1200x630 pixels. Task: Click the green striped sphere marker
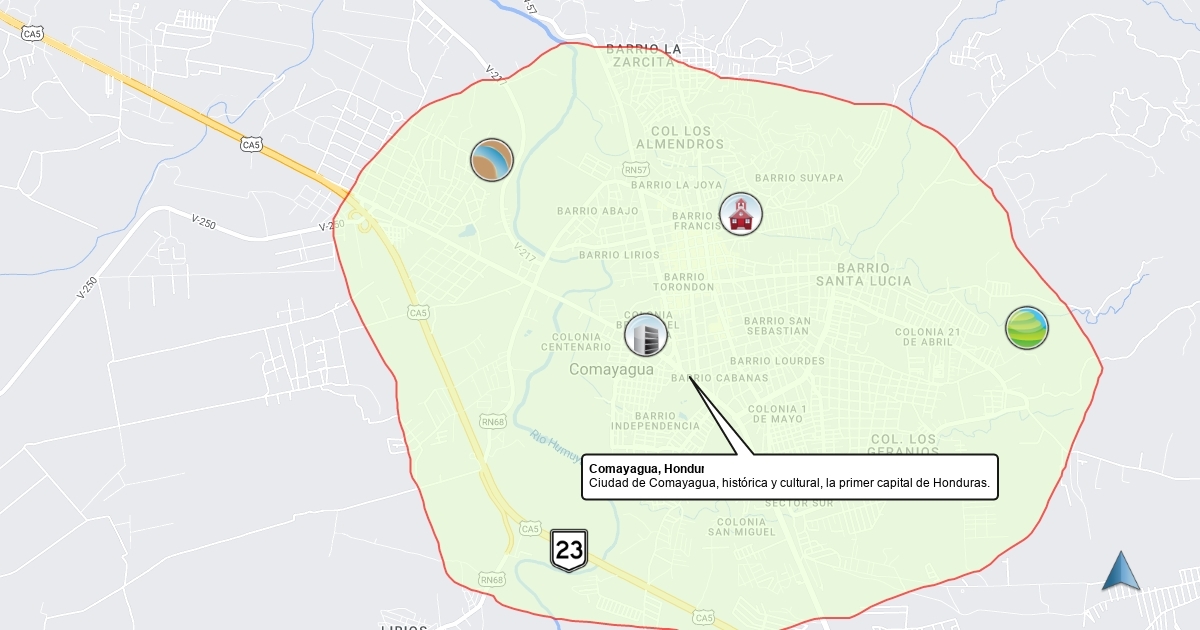tap(1027, 328)
